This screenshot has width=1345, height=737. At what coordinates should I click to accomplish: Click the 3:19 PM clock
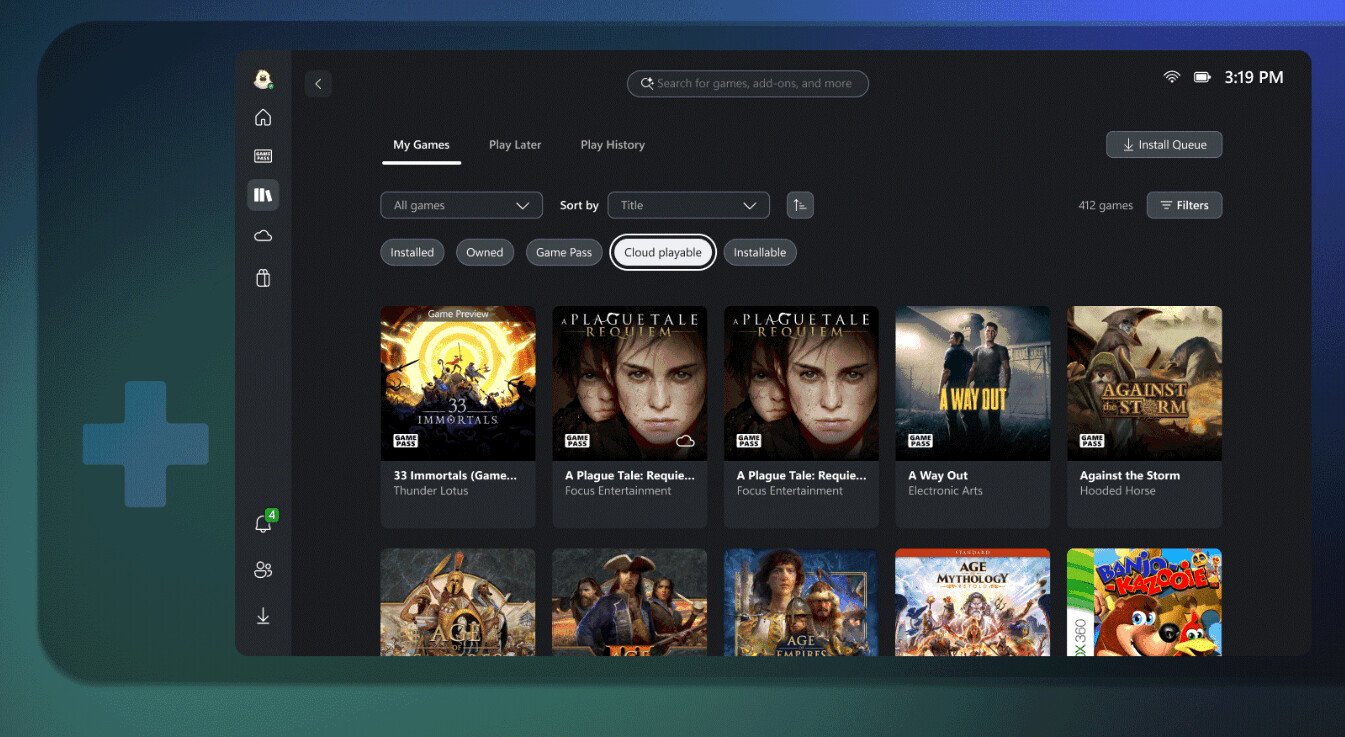[1254, 77]
